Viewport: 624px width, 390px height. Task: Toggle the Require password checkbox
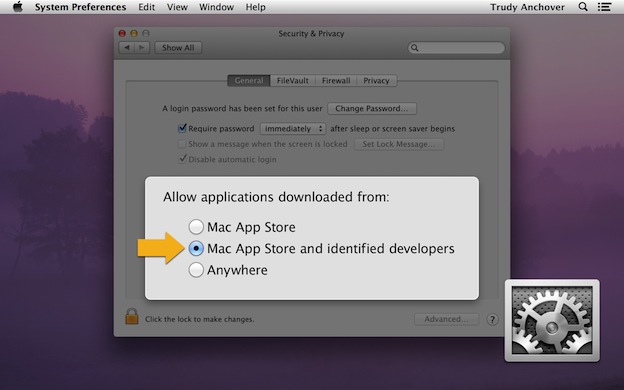(182, 128)
